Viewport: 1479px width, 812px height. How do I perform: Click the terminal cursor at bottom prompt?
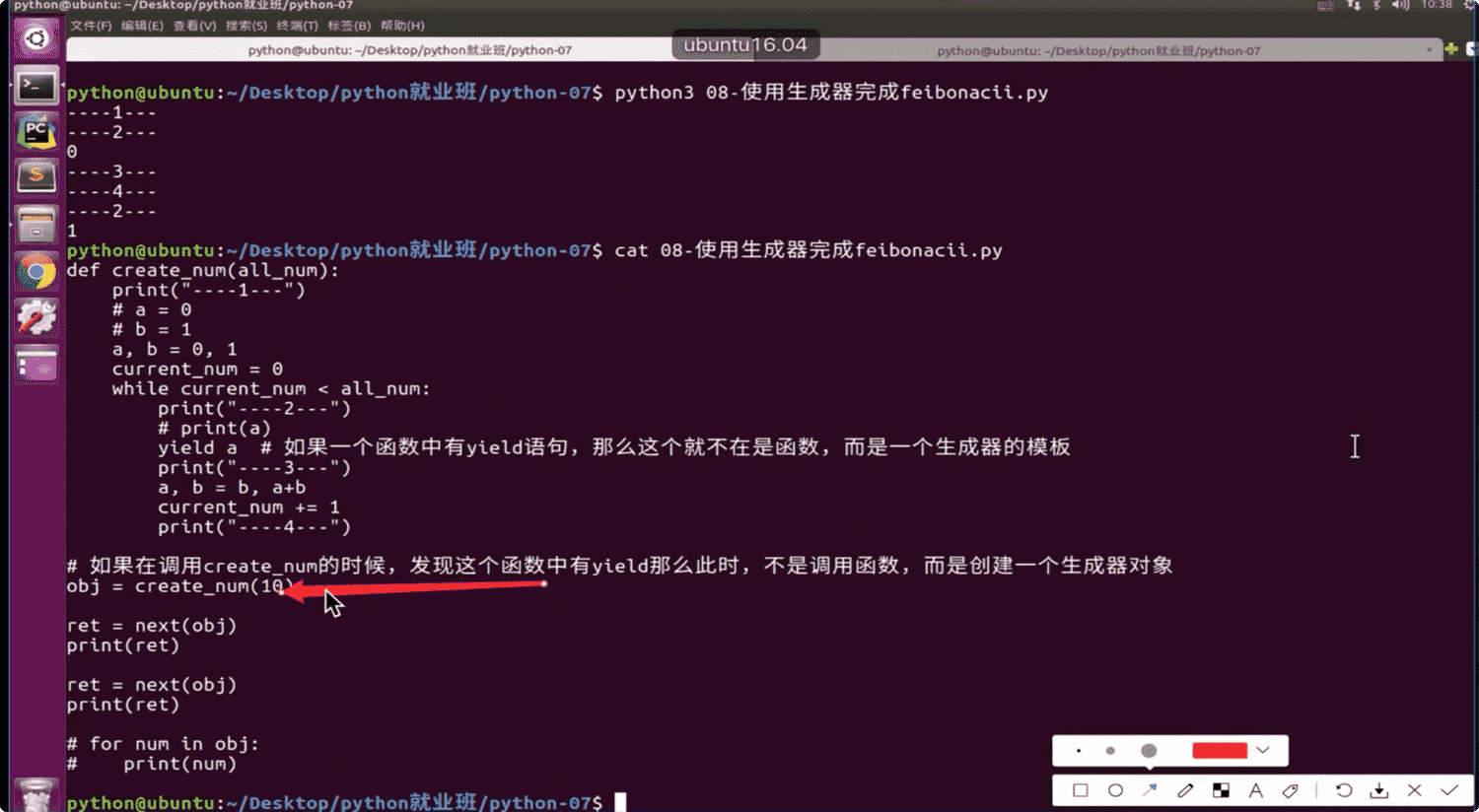[620, 802]
